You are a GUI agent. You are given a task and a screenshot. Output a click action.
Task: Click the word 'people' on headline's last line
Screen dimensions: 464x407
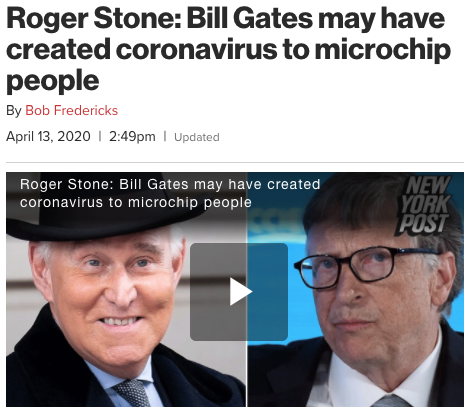(x=53, y=82)
